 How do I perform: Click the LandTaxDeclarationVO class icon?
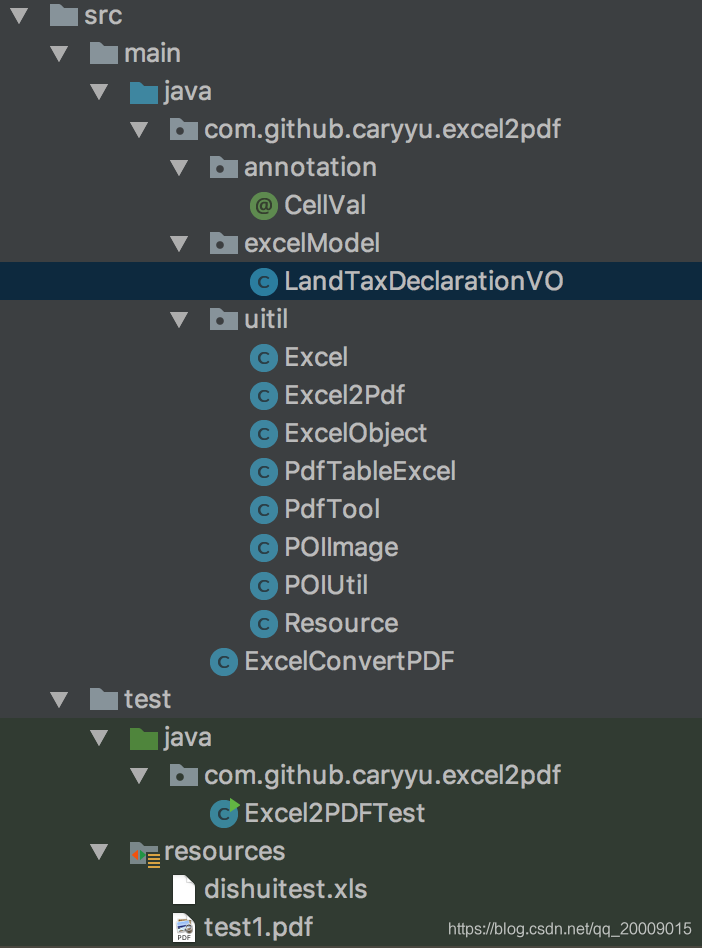tap(263, 282)
